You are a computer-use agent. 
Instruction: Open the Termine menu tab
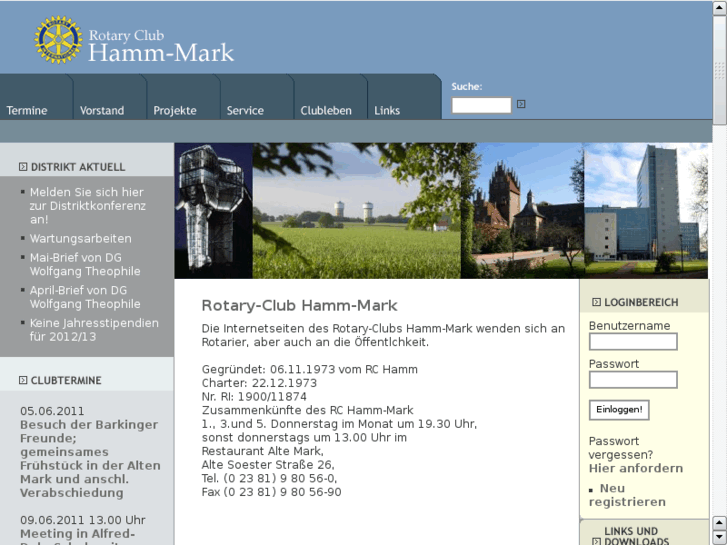(36, 97)
